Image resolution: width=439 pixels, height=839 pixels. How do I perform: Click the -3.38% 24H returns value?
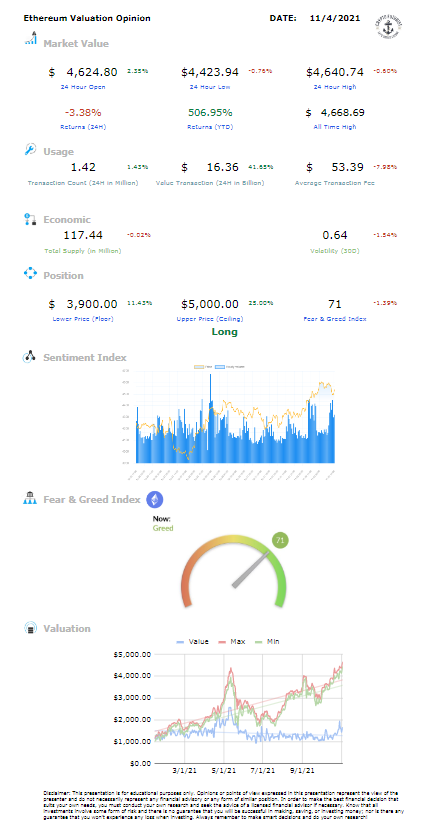click(x=83, y=112)
